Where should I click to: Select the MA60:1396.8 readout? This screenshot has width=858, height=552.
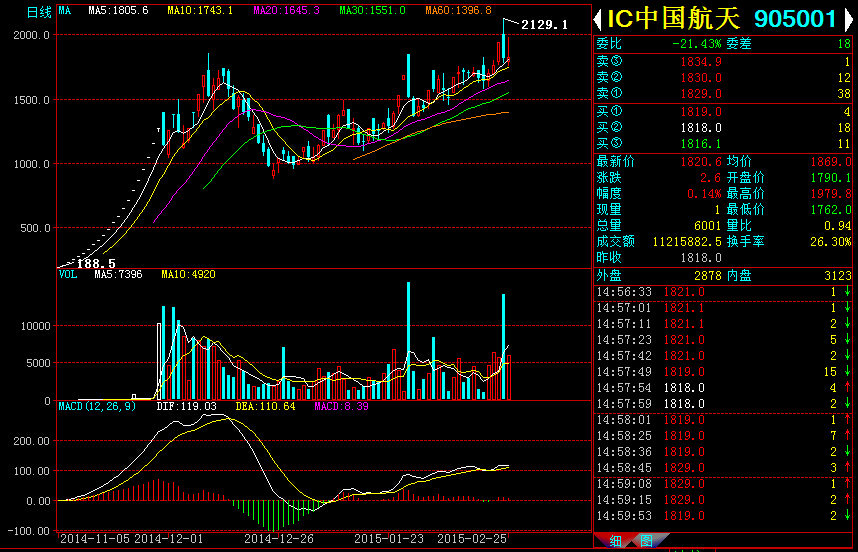pyautogui.click(x=459, y=10)
